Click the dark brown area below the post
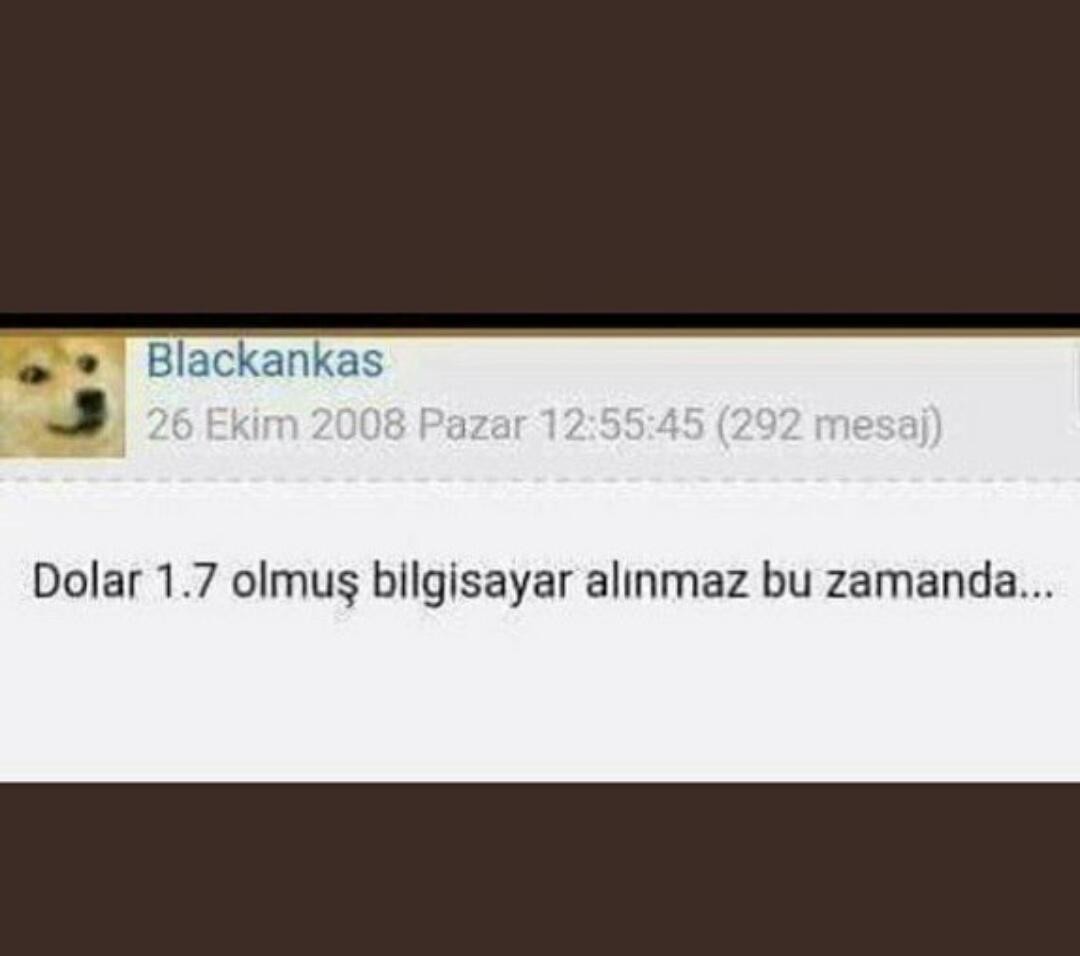Viewport: 1080px width, 956px height. [x=540, y=869]
